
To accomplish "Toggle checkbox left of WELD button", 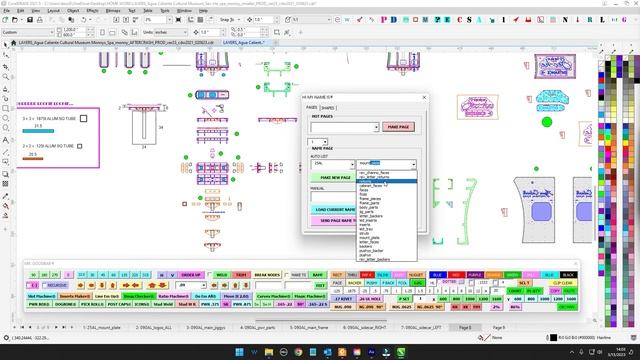I will [209, 275].
